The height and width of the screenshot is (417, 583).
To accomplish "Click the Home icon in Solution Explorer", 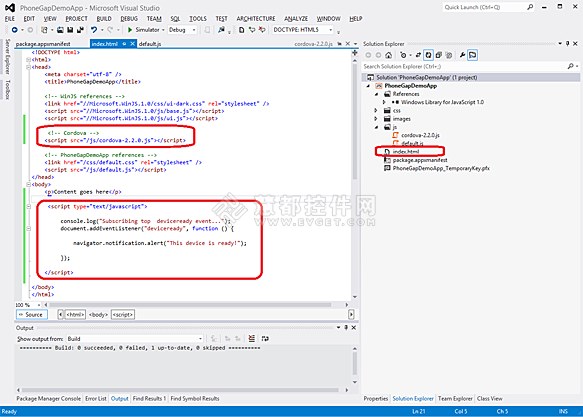I will click(389, 55).
